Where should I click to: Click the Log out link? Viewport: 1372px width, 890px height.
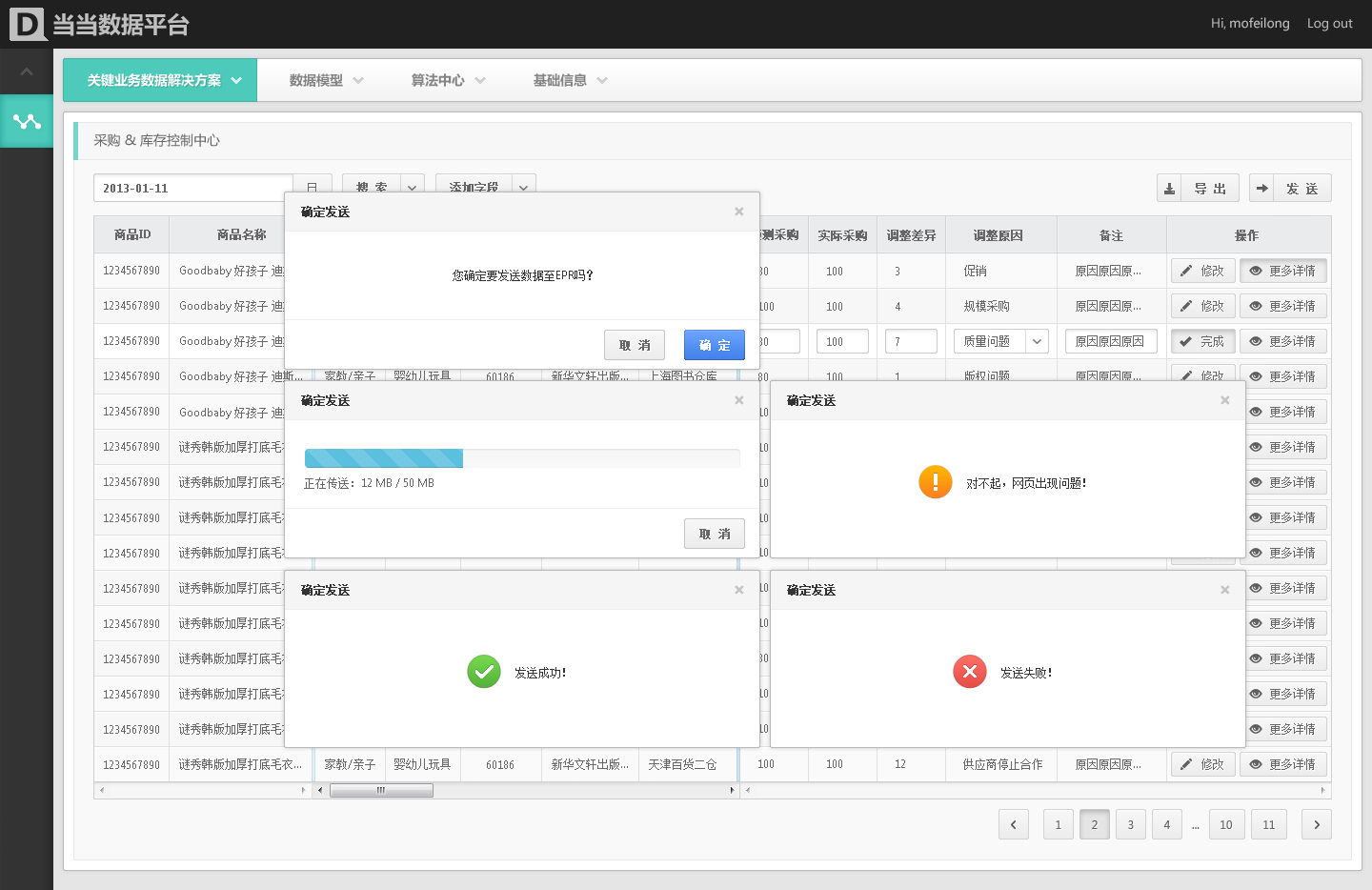tap(1329, 24)
